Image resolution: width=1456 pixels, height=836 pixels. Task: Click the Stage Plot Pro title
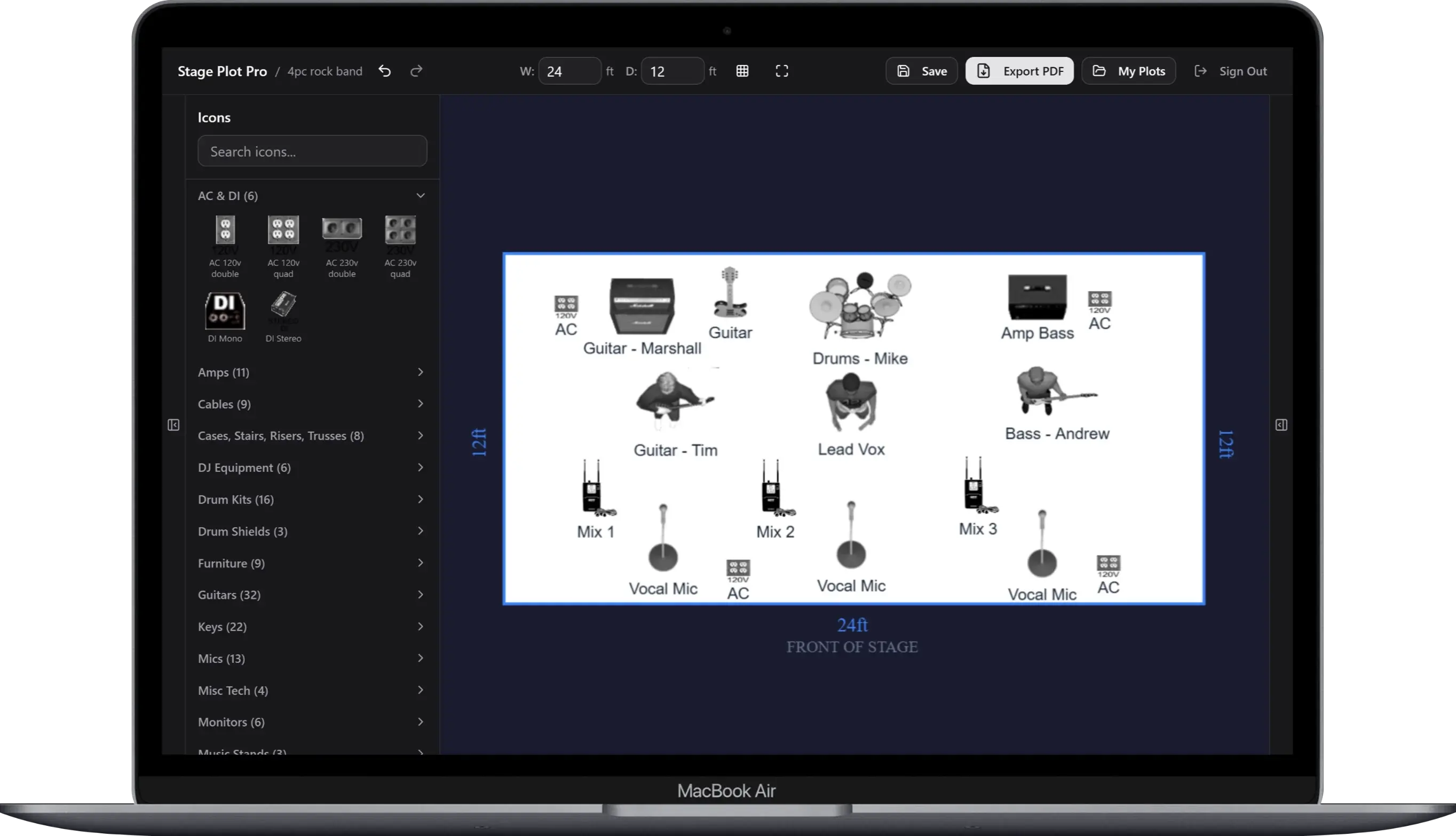tap(222, 70)
